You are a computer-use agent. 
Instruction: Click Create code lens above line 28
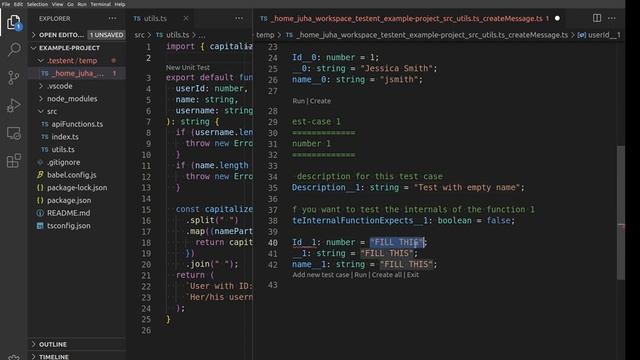click(320, 101)
